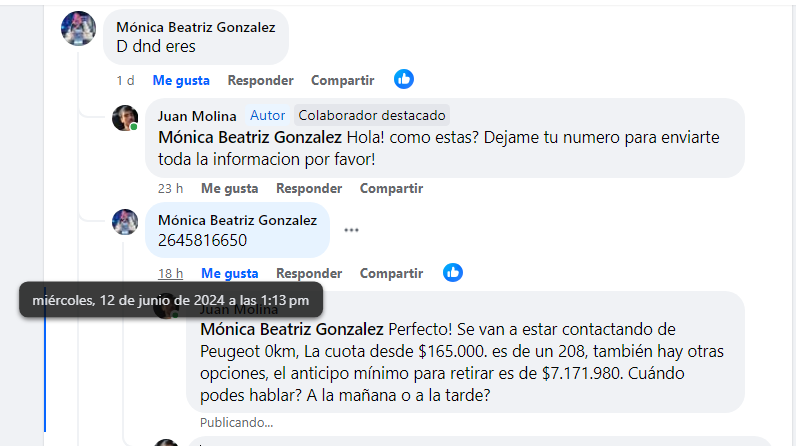Click Compartir under "D dnd eres" comment
This screenshot has width=796, height=446.
click(342, 80)
